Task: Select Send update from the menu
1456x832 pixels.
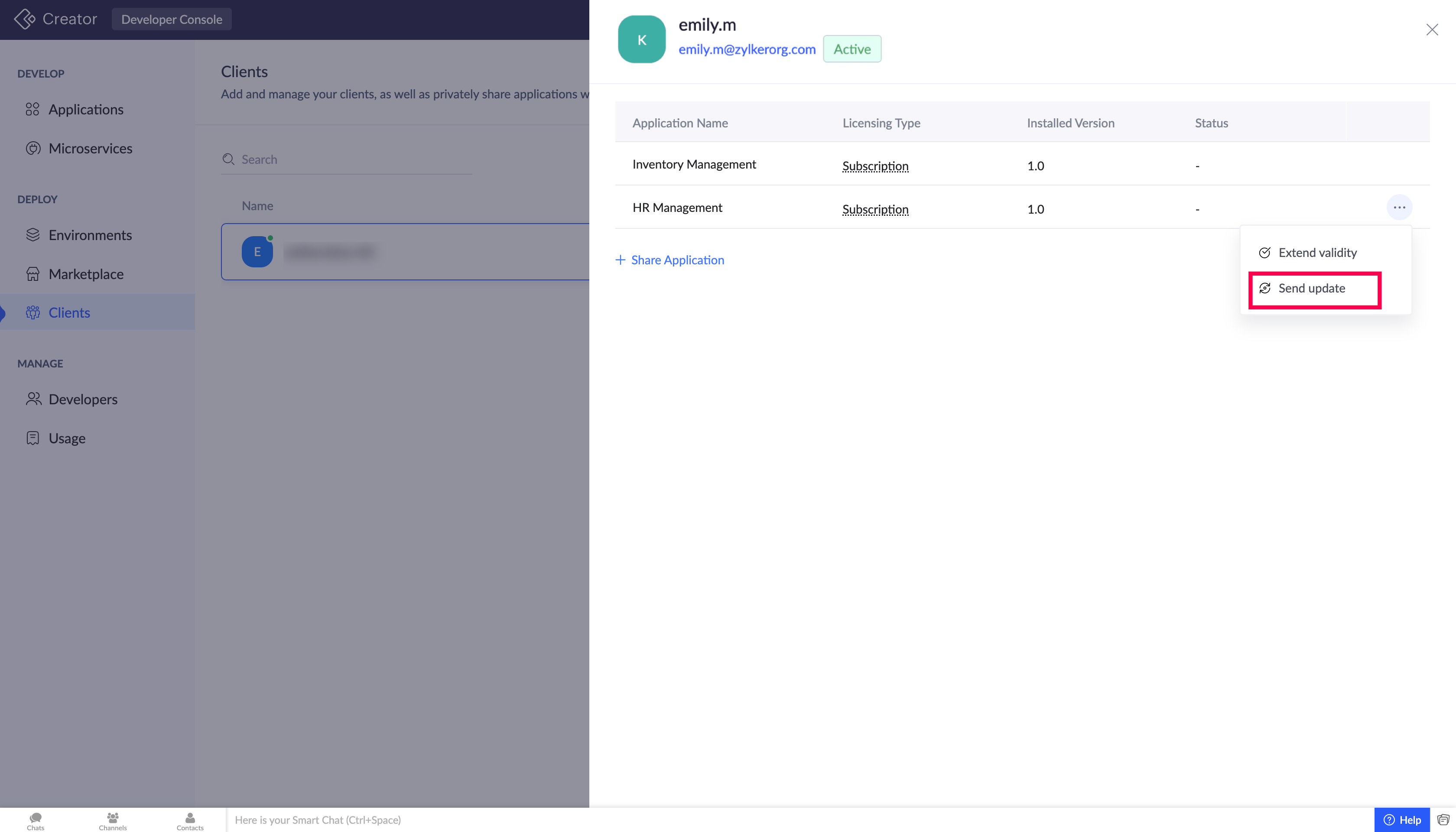Action: 1311,289
